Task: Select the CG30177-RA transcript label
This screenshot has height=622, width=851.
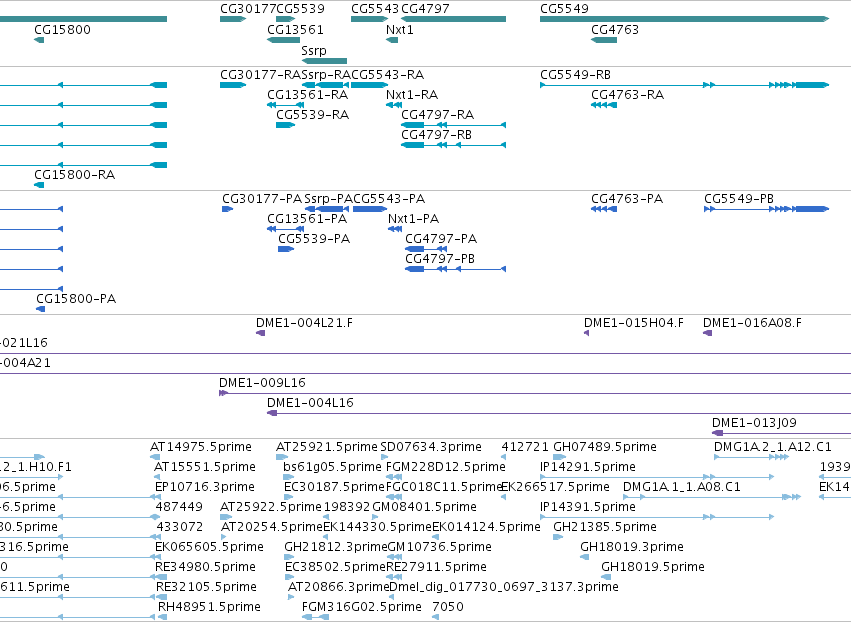Action: 261,74
